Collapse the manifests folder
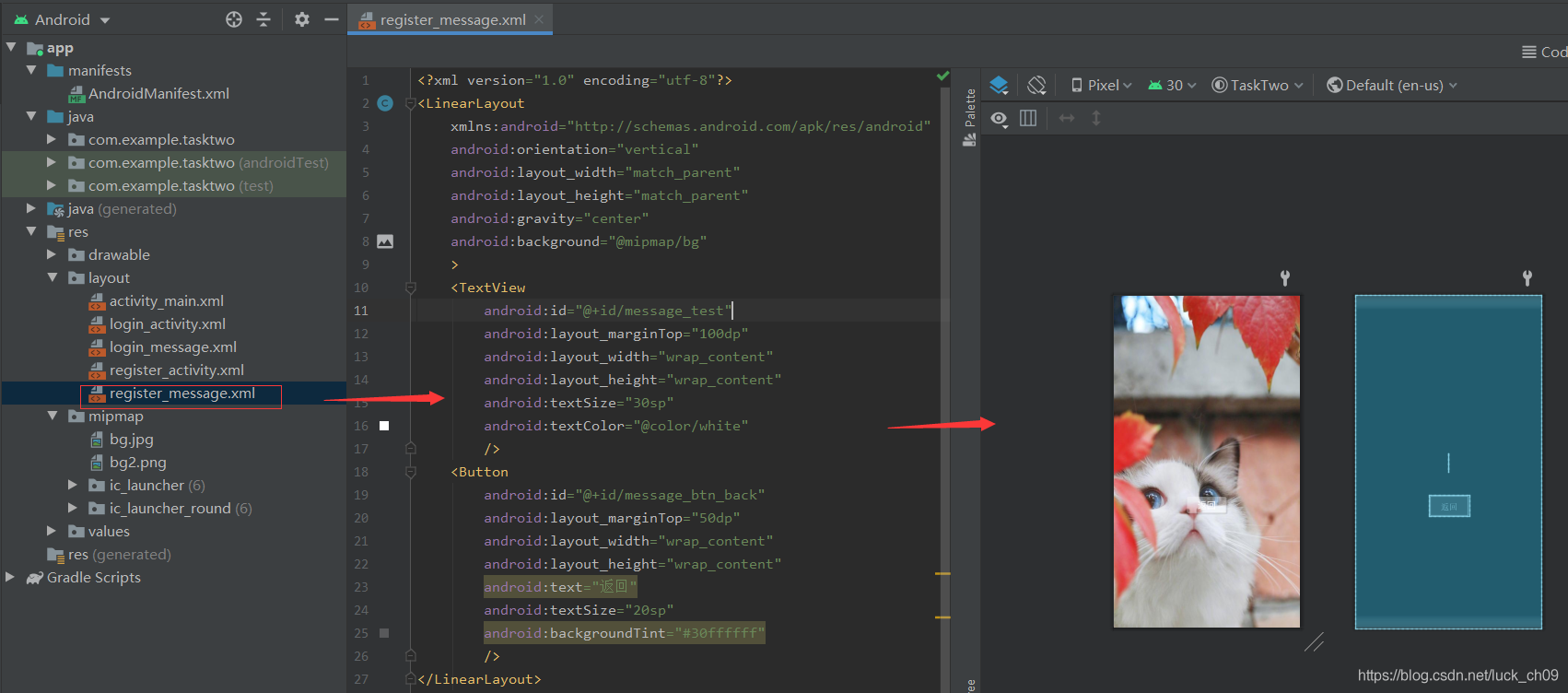Viewport: 1568px width, 693px height. click(31, 70)
